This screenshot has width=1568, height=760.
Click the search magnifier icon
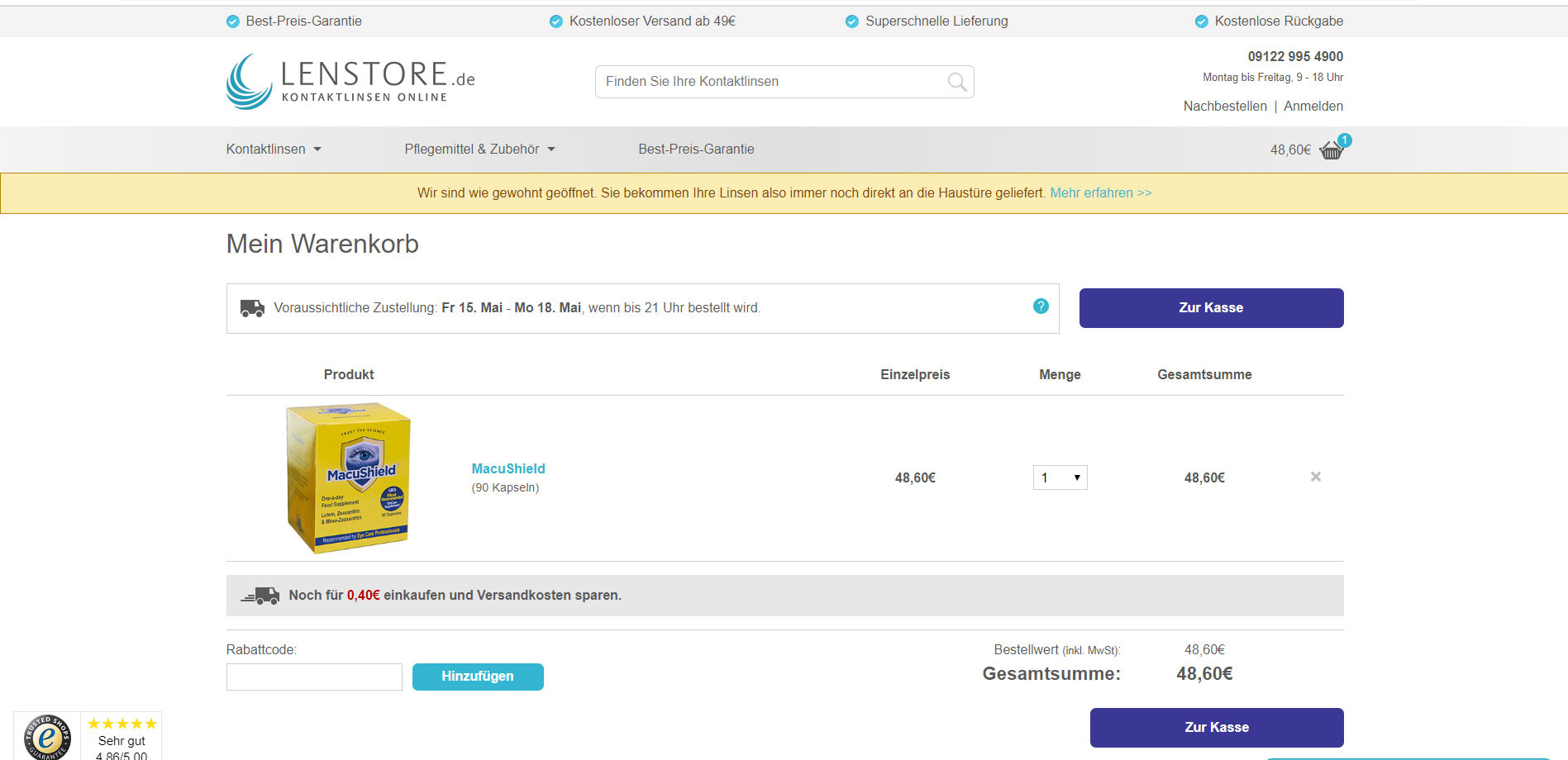pos(956,82)
